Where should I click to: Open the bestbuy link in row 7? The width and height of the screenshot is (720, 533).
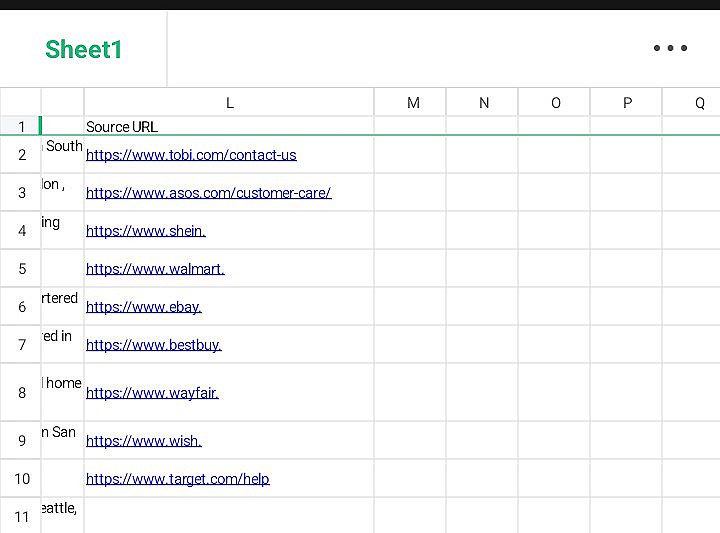point(154,345)
